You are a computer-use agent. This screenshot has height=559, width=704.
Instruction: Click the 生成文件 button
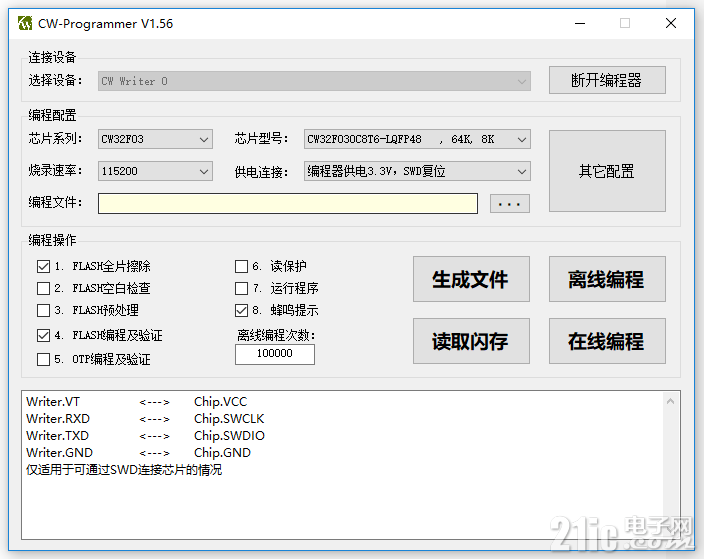(471, 279)
